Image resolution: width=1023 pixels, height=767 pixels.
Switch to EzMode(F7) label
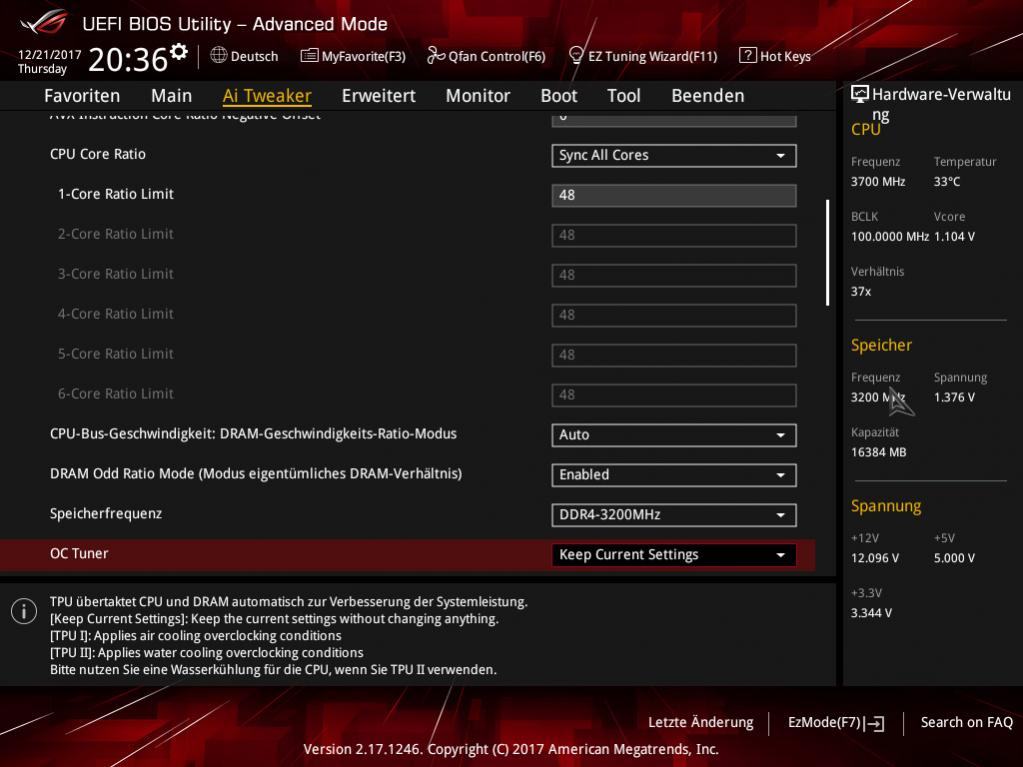[824, 723]
